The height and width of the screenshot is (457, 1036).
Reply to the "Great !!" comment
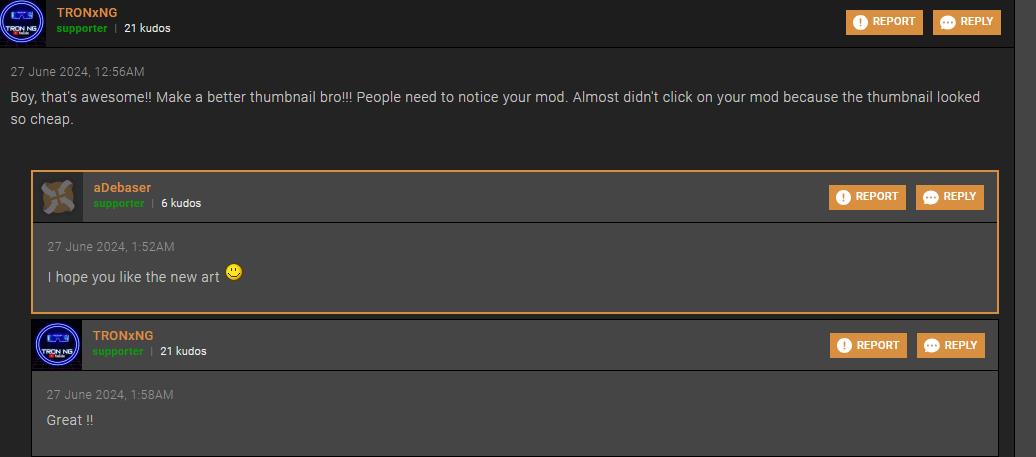click(x=951, y=345)
